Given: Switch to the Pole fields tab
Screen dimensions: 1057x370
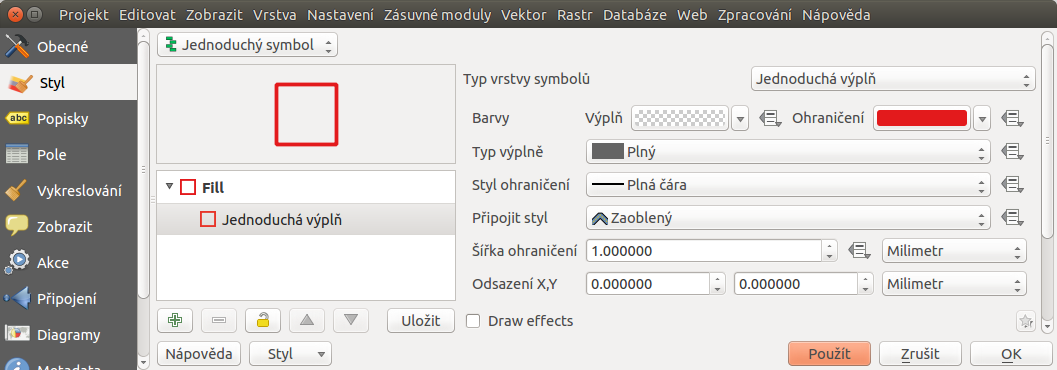Looking at the screenshot, I should pyautogui.click(x=68, y=155).
